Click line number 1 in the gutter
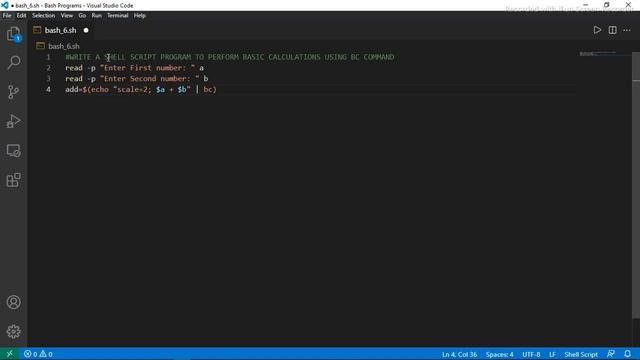 [x=48, y=57]
